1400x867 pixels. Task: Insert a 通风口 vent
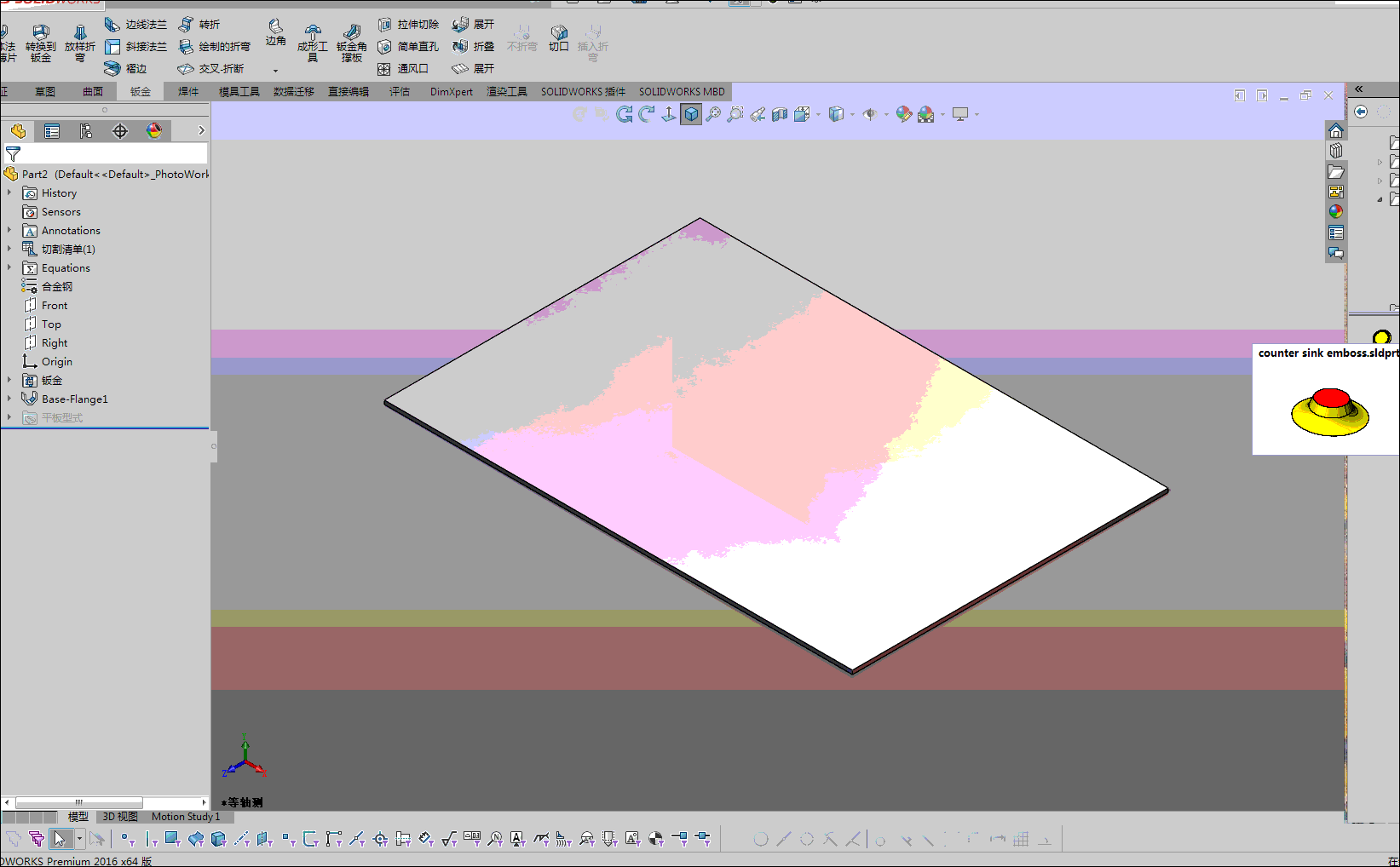click(403, 69)
